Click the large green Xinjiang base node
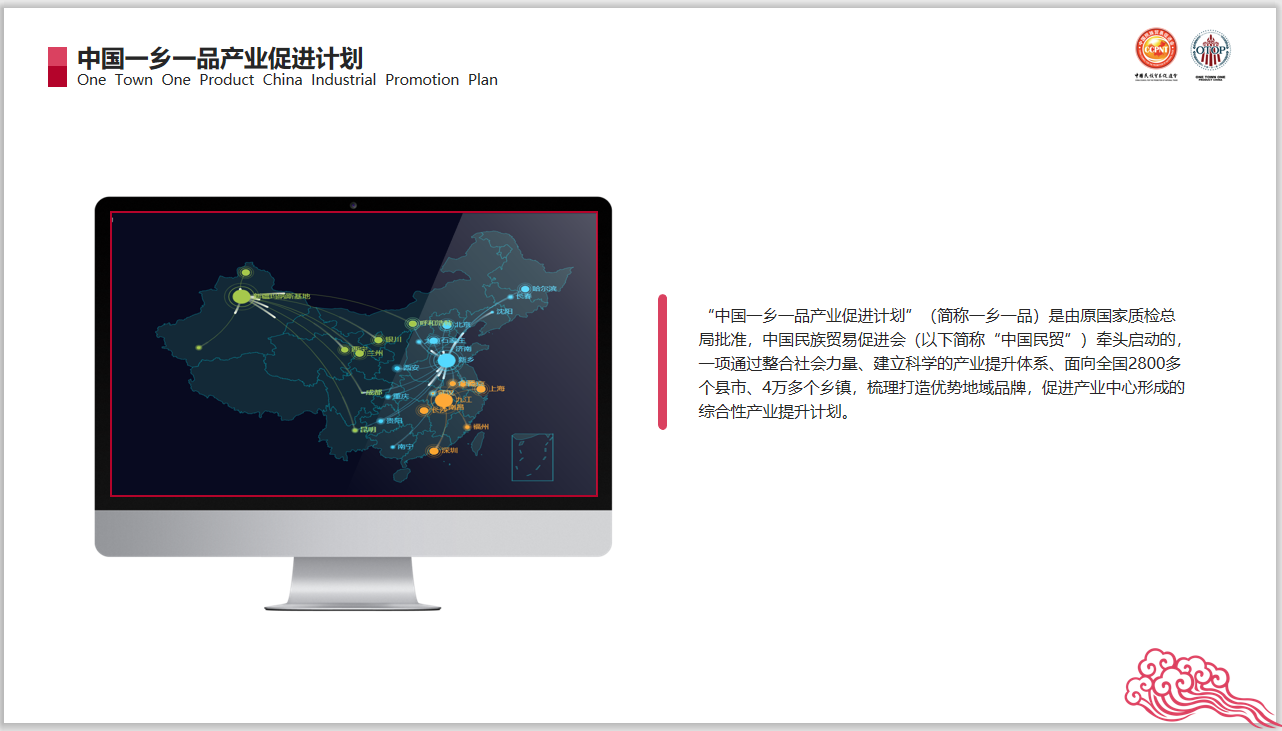This screenshot has width=1282, height=731. (x=242, y=296)
